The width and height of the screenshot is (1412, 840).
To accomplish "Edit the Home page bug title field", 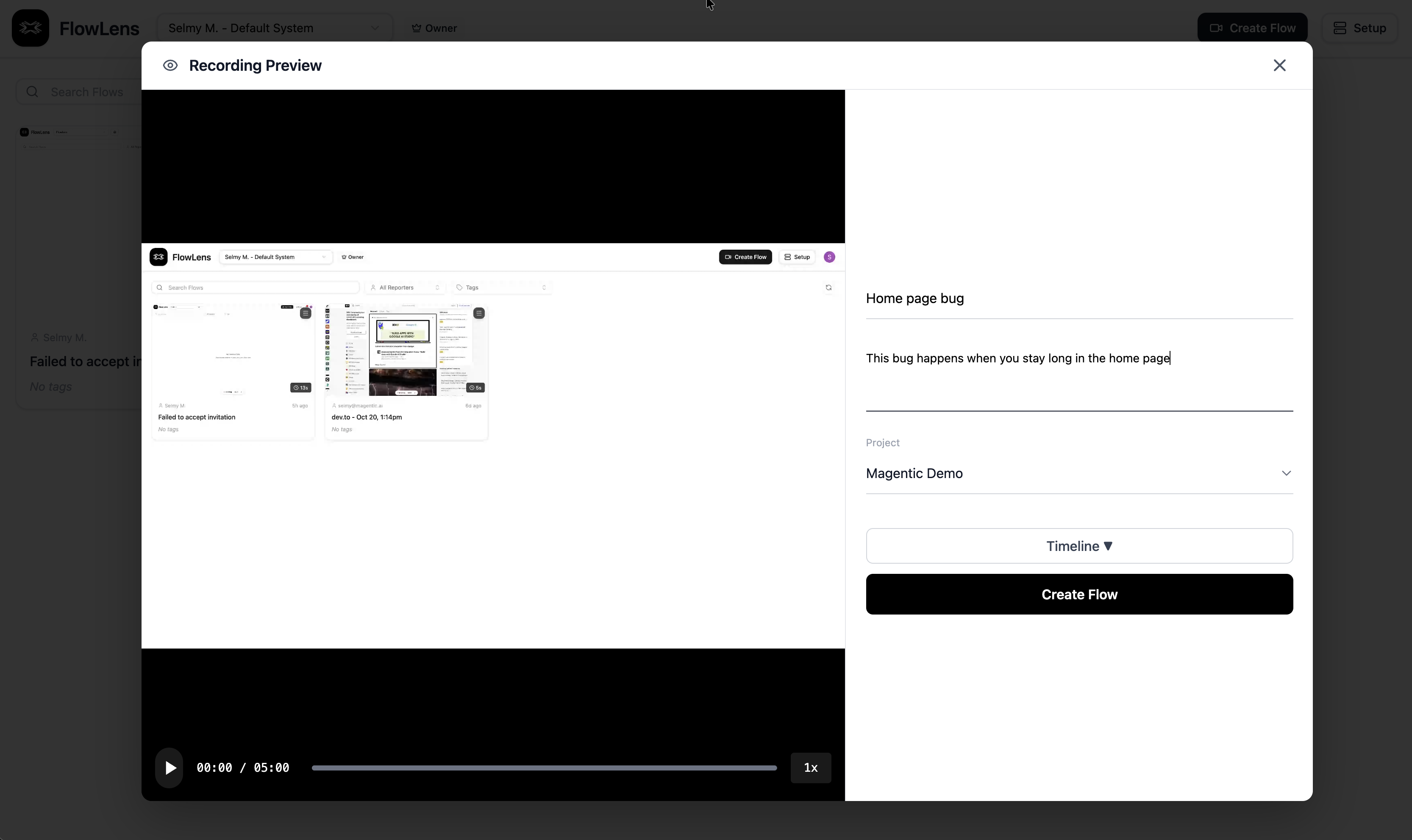I will (1078, 298).
